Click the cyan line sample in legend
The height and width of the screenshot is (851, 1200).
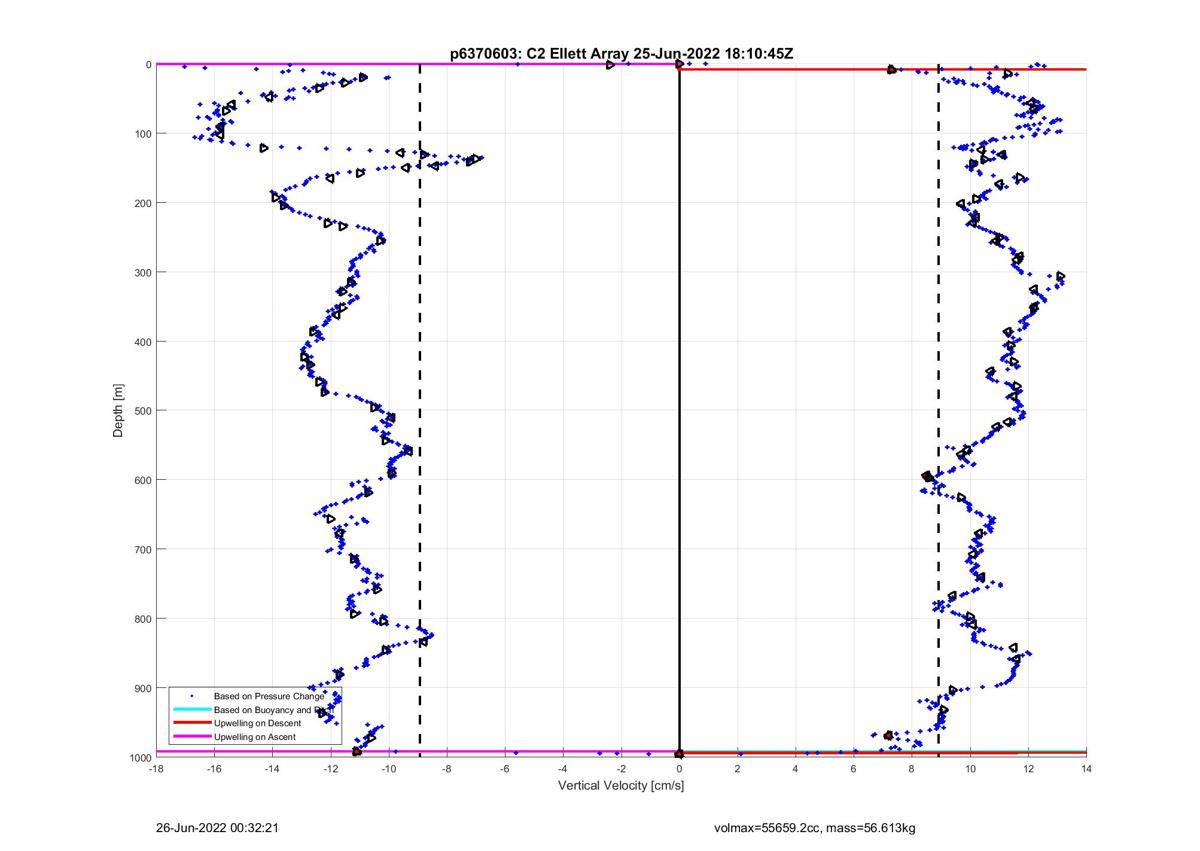click(191, 709)
